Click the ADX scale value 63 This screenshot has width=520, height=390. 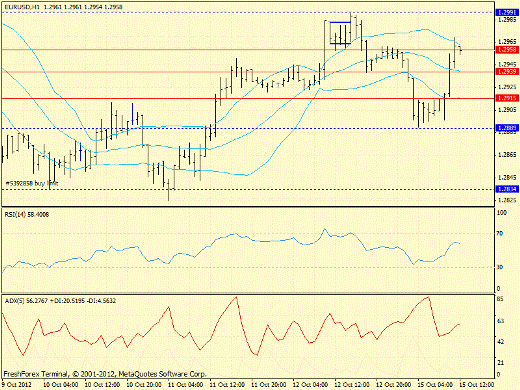500,321
